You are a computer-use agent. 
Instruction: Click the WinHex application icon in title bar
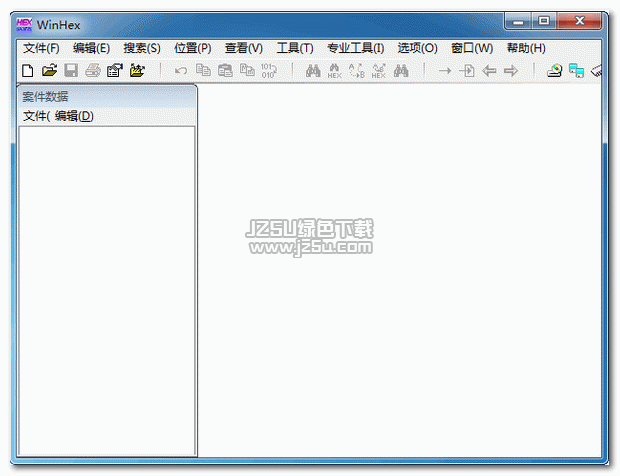24,25
